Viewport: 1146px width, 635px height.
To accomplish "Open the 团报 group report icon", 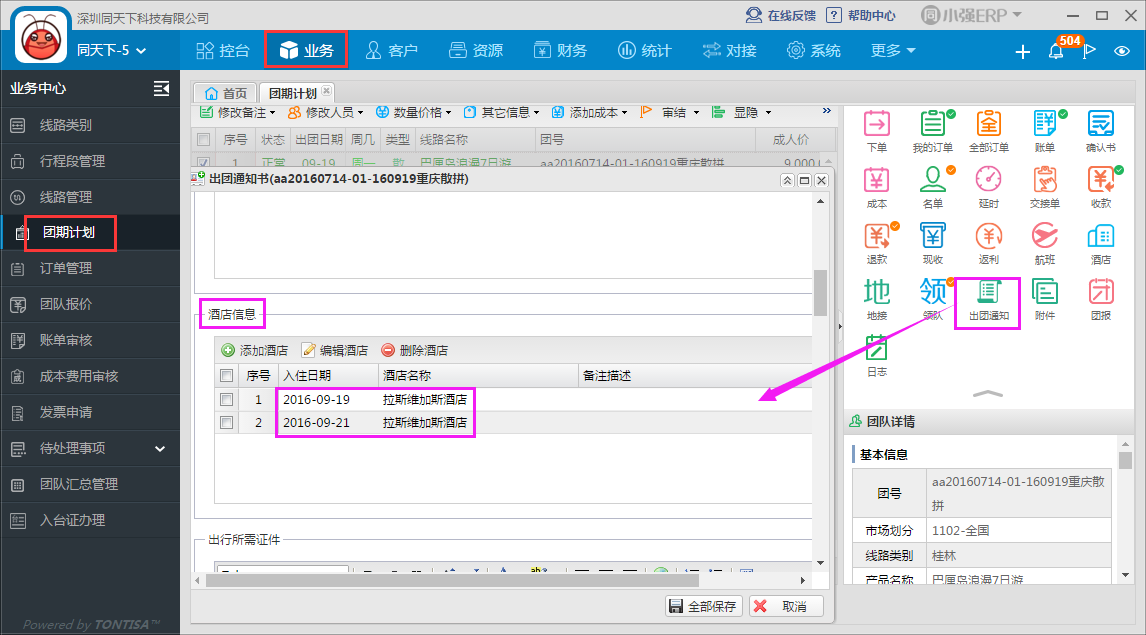I will point(1101,300).
